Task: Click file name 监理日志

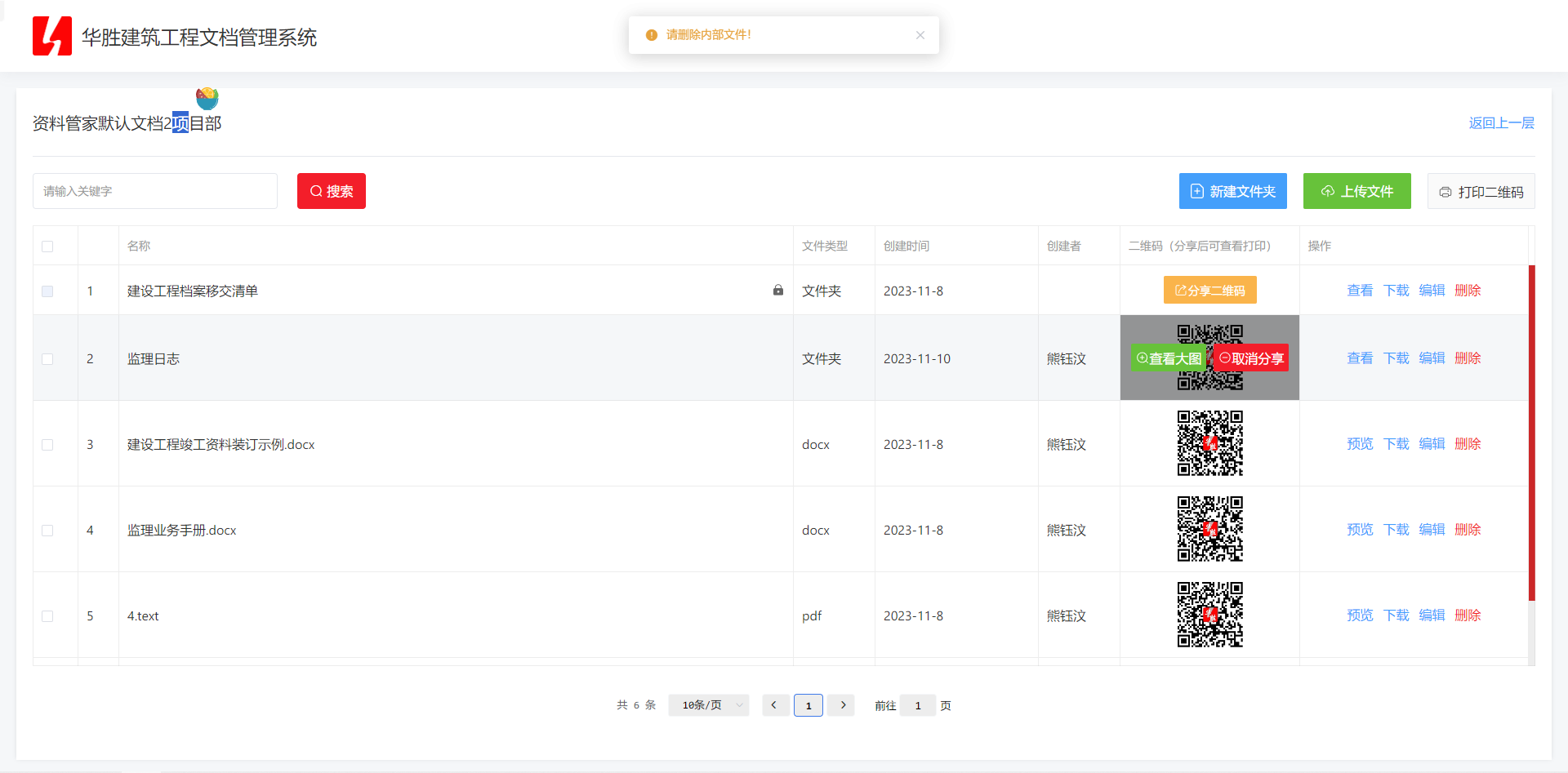Action: (x=154, y=359)
